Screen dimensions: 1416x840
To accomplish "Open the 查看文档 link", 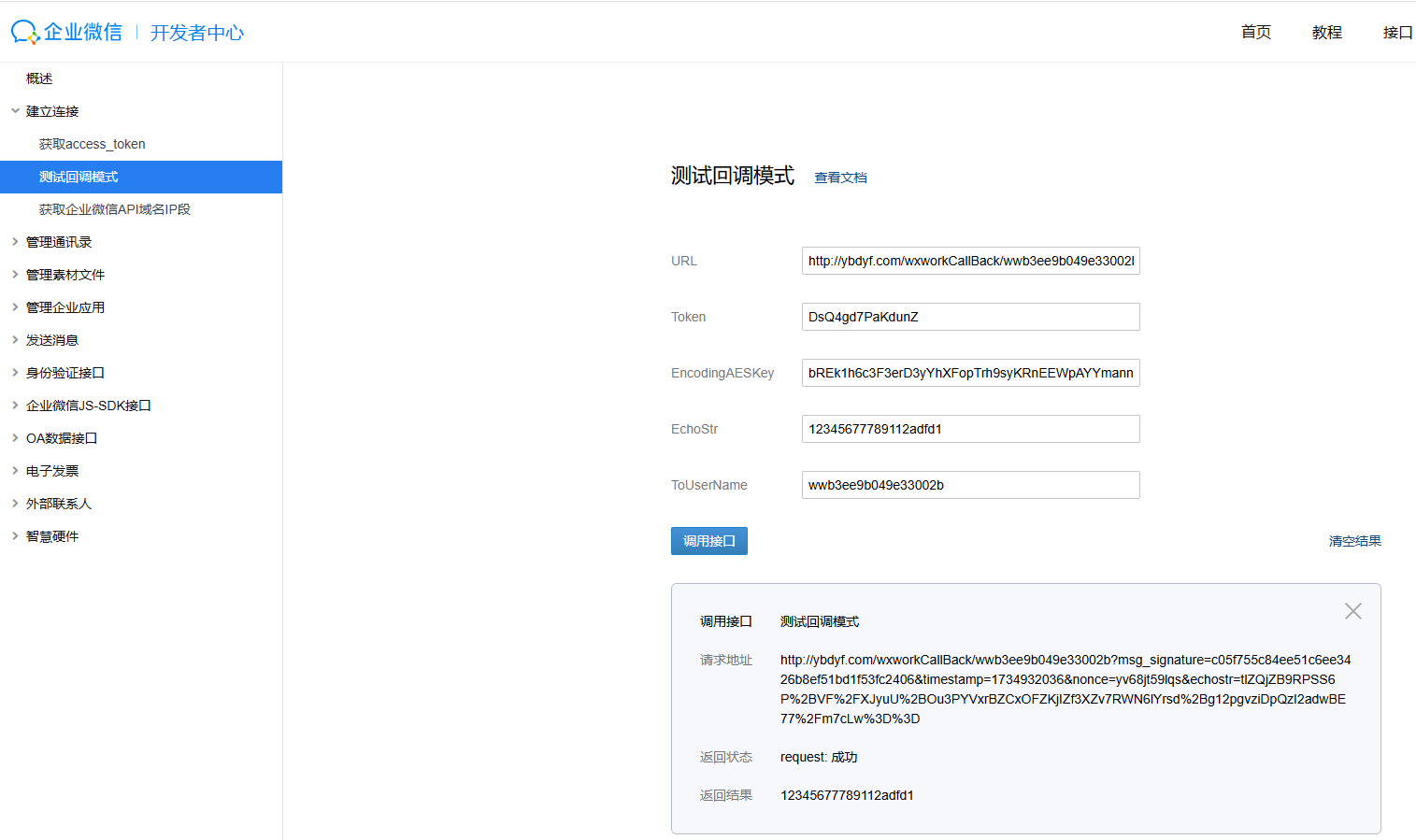I will pos(839,177).
